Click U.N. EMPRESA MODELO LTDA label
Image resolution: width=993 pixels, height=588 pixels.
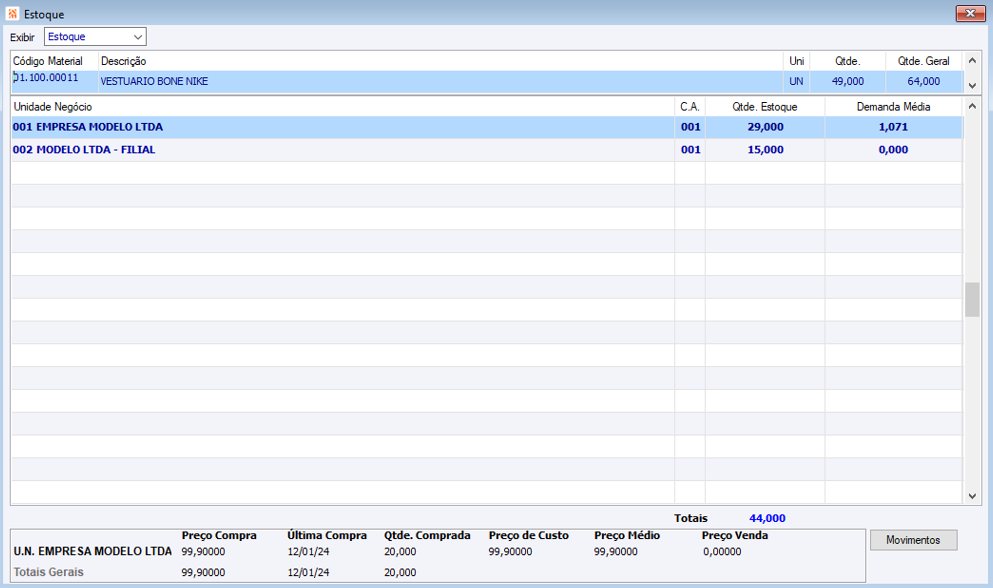(93, 551)
